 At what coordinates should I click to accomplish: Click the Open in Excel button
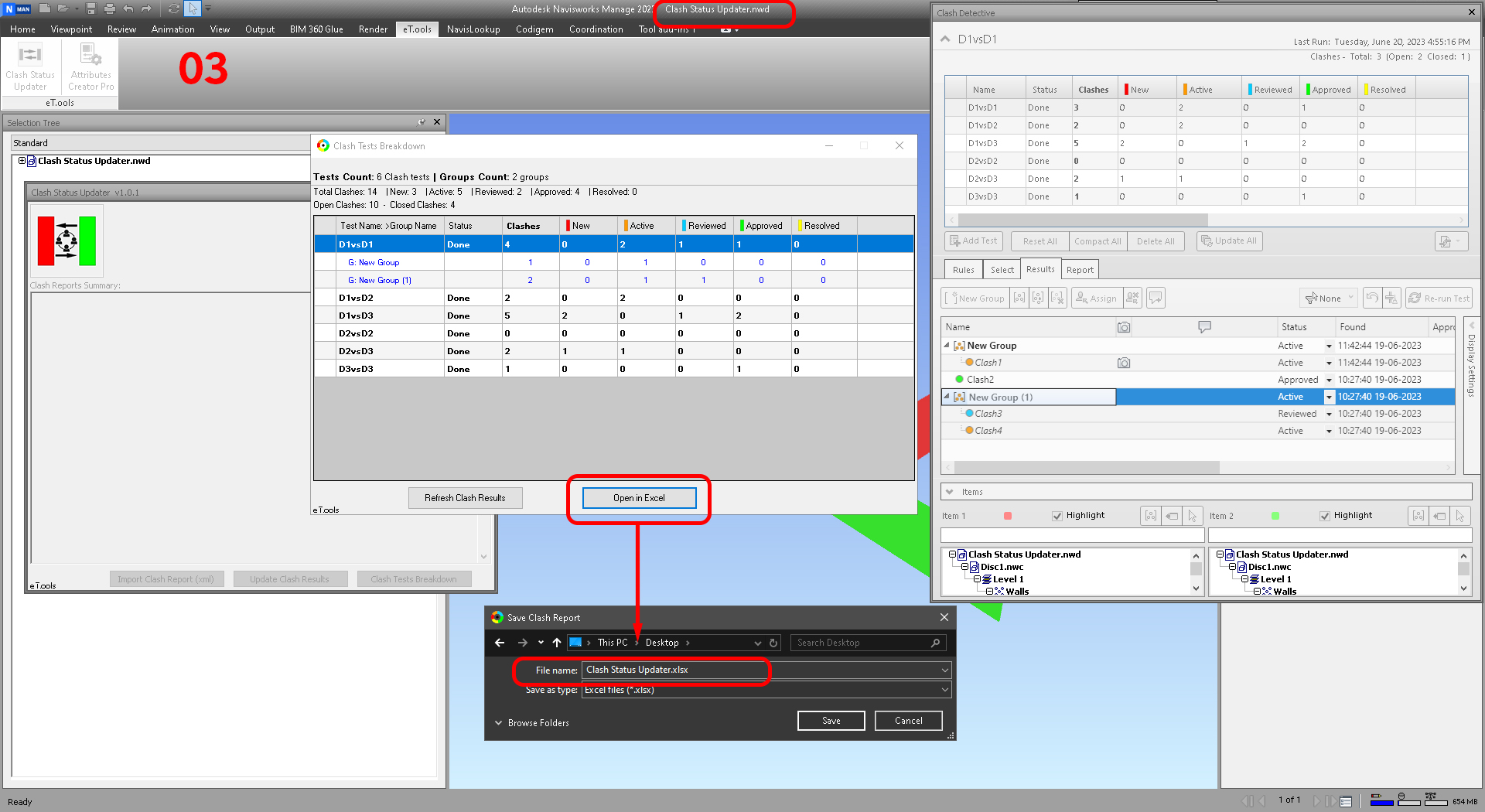click(x=639, y=498)
